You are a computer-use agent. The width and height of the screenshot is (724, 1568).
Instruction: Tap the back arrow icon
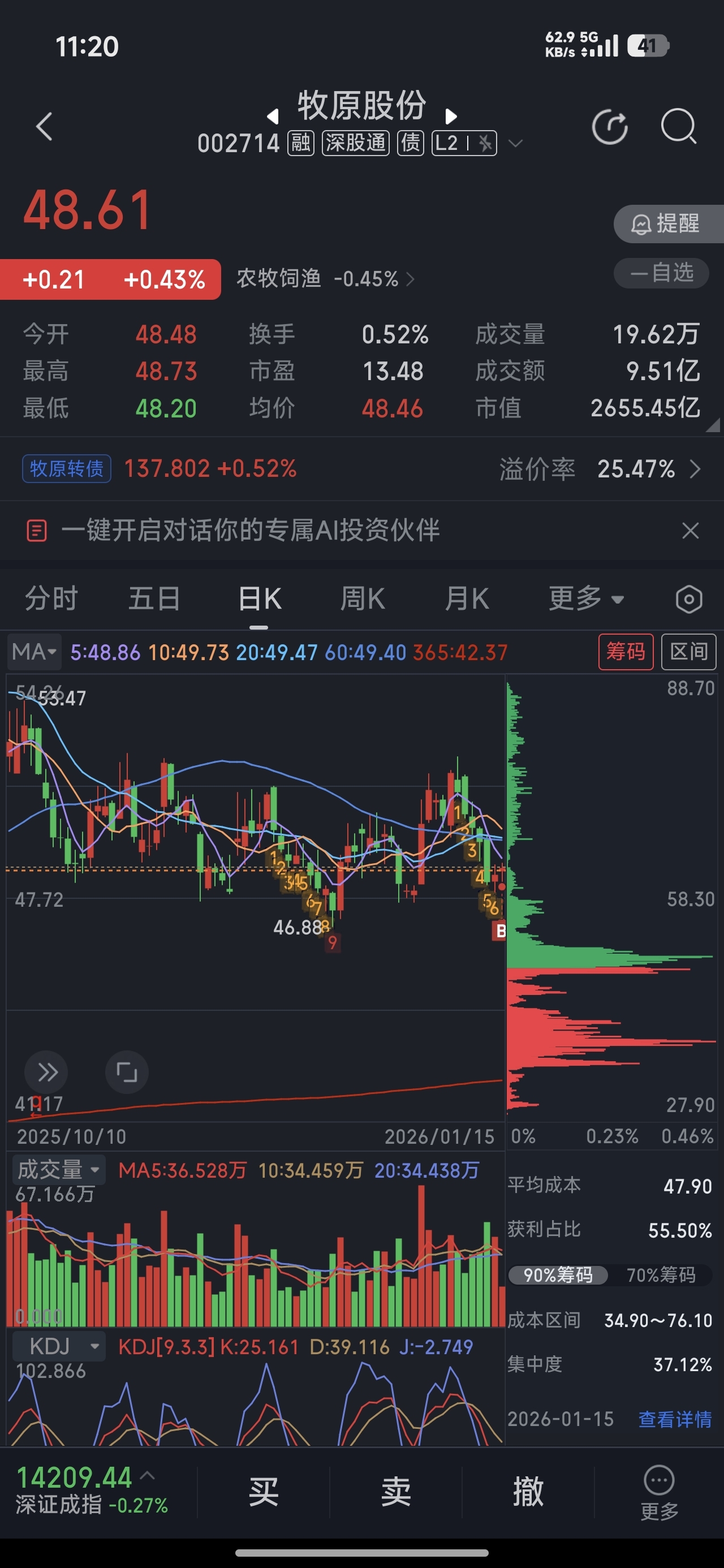click(x=45, y=127)
